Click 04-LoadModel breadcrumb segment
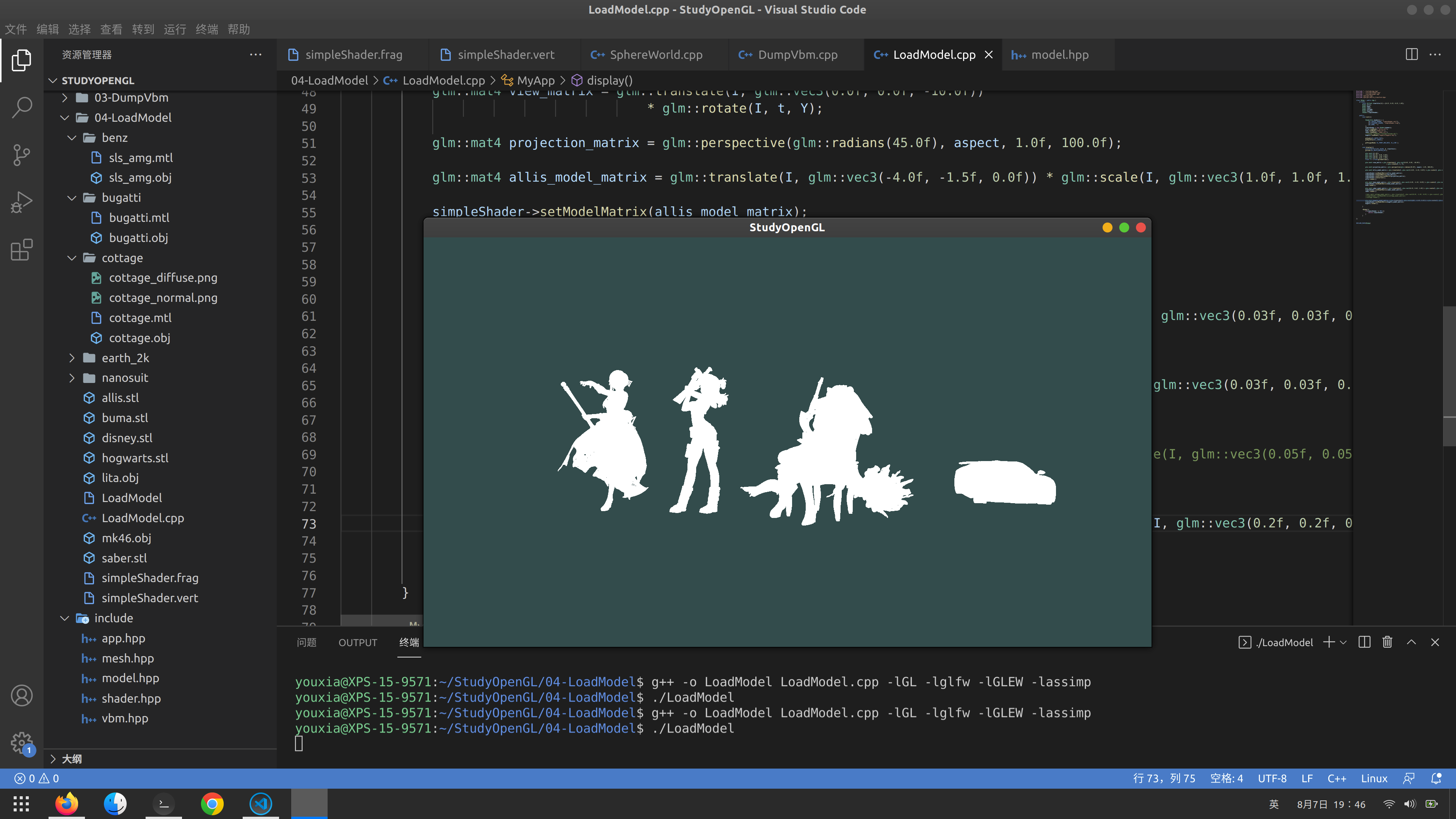This screenshot has width=1456, height=819. (x=329, y=80)
